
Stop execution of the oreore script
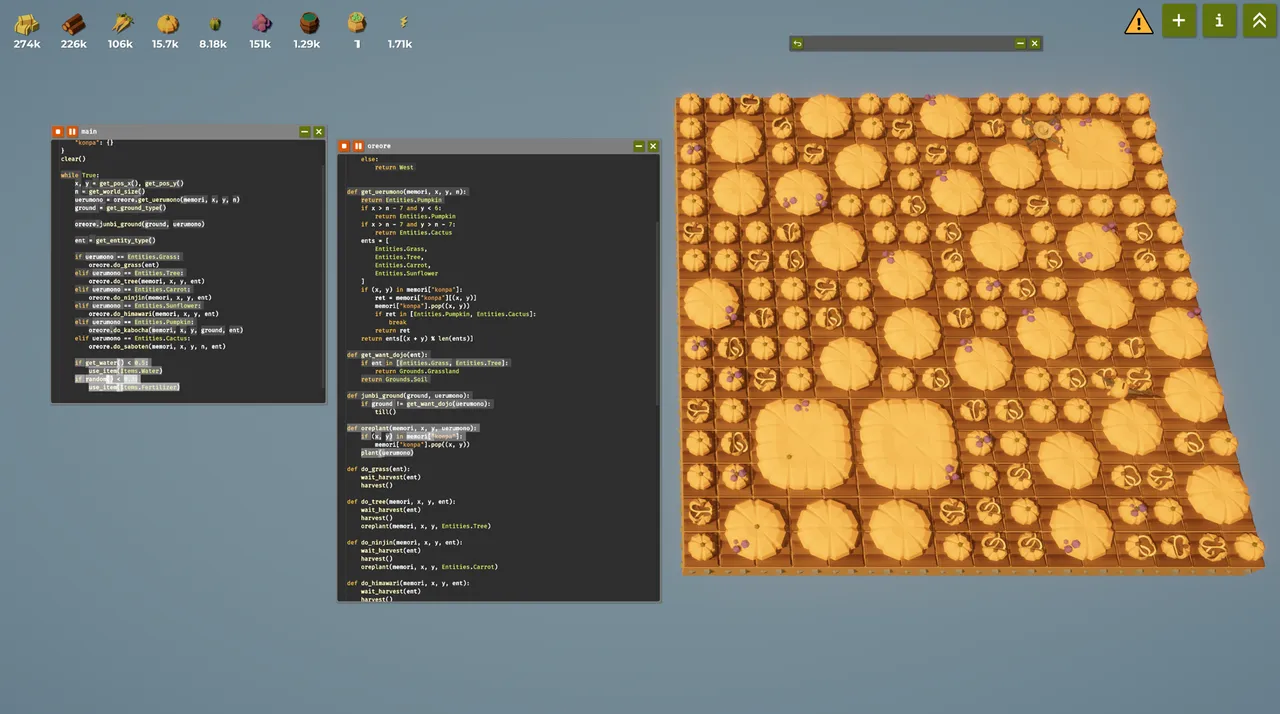click(x=345, y=146)
